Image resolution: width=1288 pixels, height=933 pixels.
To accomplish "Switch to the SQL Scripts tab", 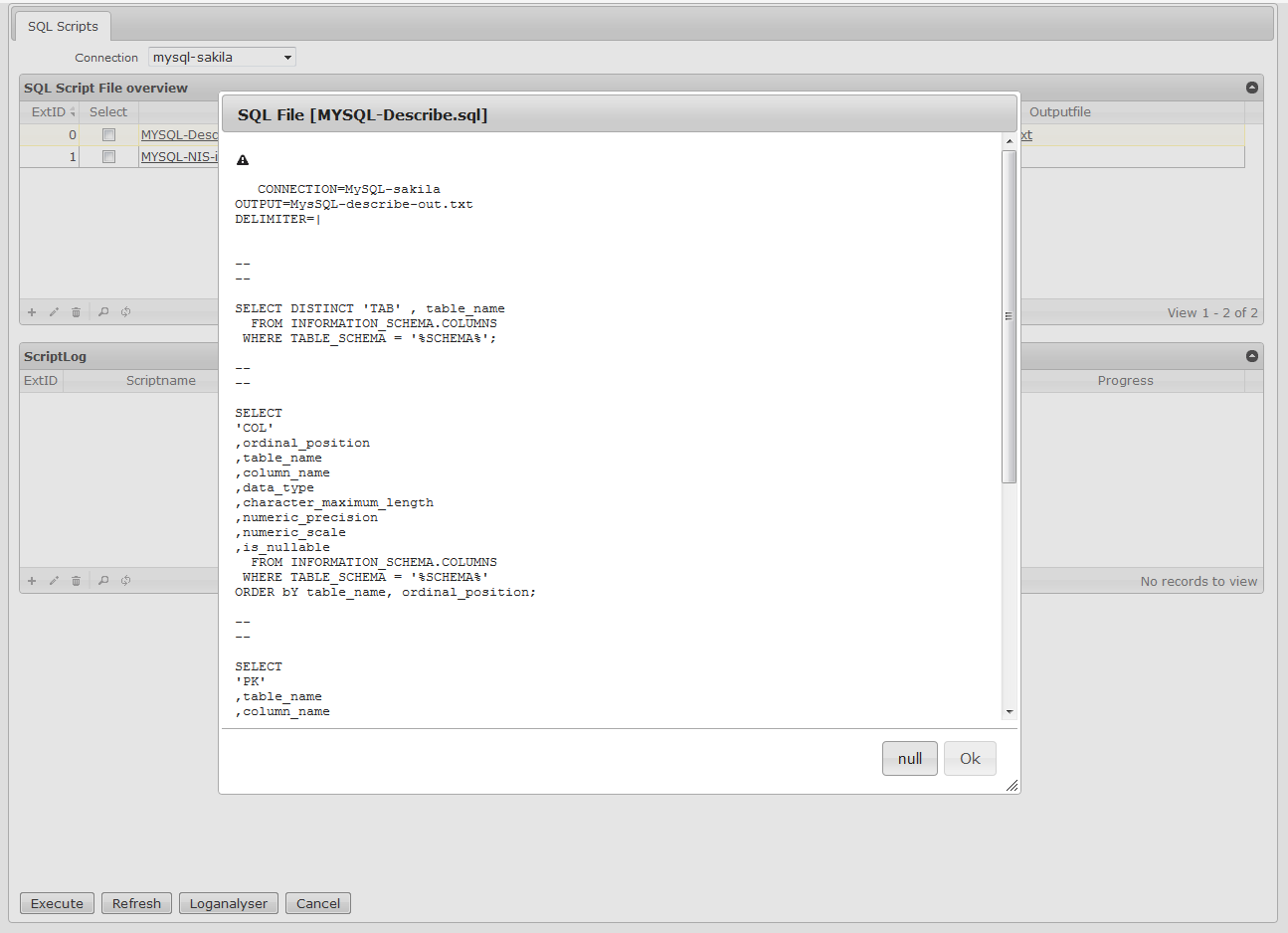I will pyautogui.click(x=62, y=26).
